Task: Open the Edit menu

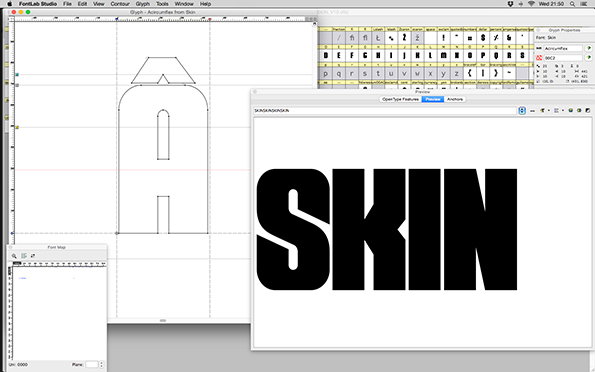Action: tap(82, 4)
